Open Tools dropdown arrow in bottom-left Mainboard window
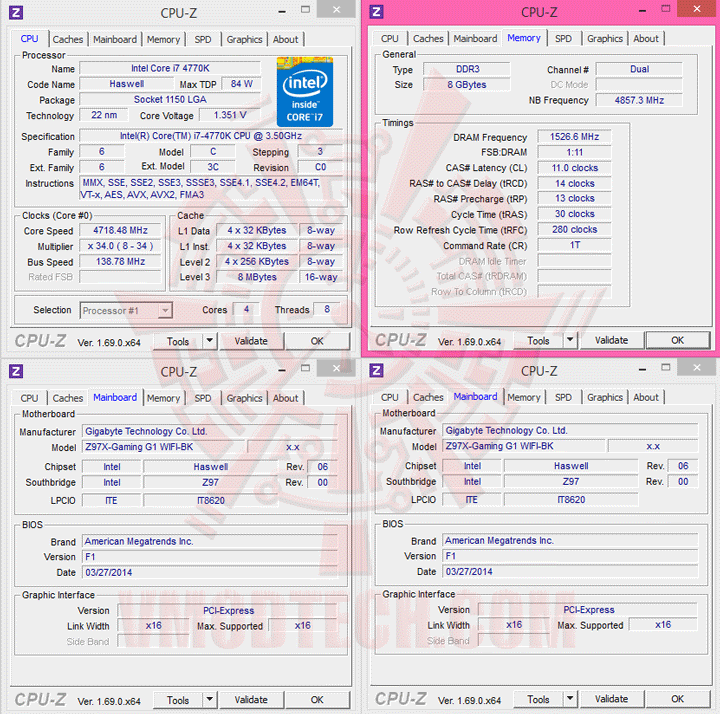Viewport: 720px width, 714px height. coord(209,699)
